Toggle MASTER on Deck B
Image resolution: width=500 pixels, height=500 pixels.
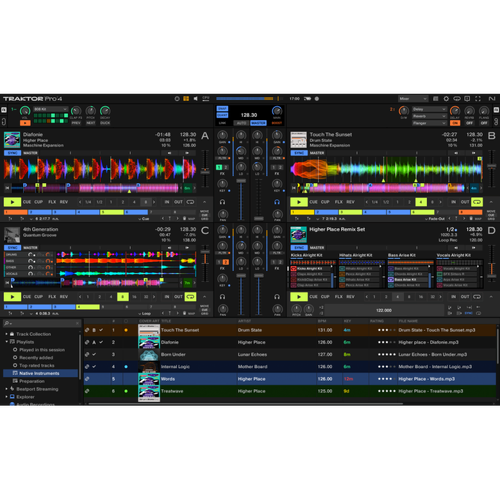[x=317, y=153]
